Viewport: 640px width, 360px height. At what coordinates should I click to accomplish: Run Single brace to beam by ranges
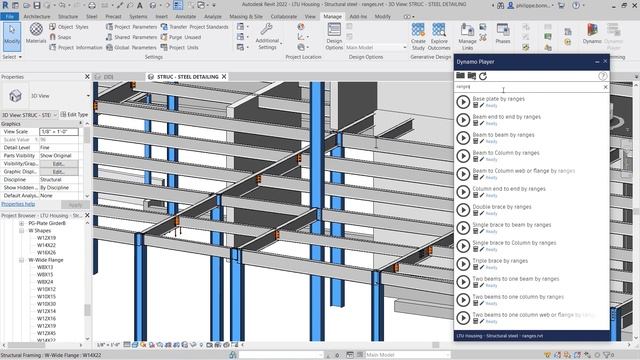(463, 228)
